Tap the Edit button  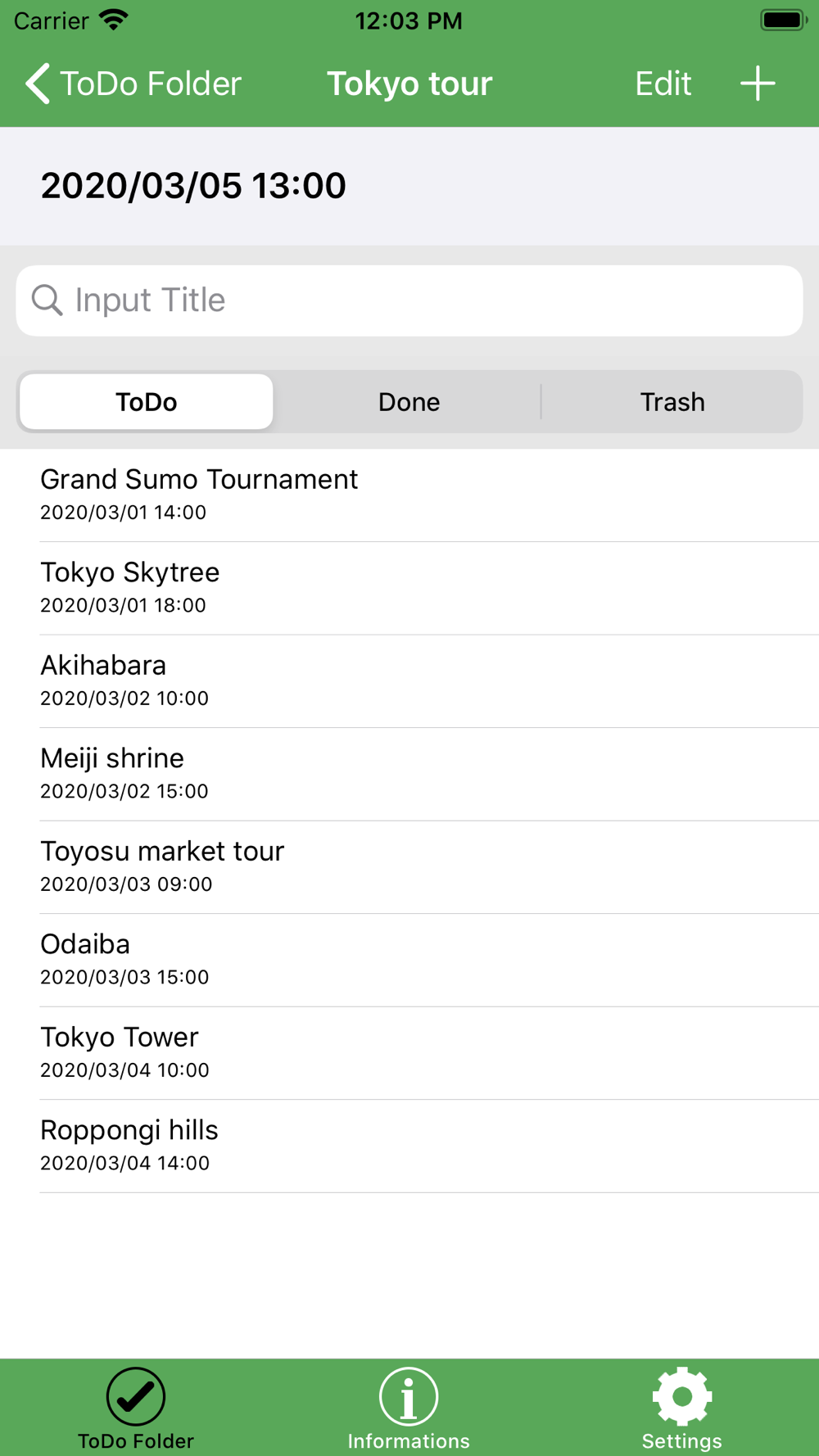tap(663, 84)
